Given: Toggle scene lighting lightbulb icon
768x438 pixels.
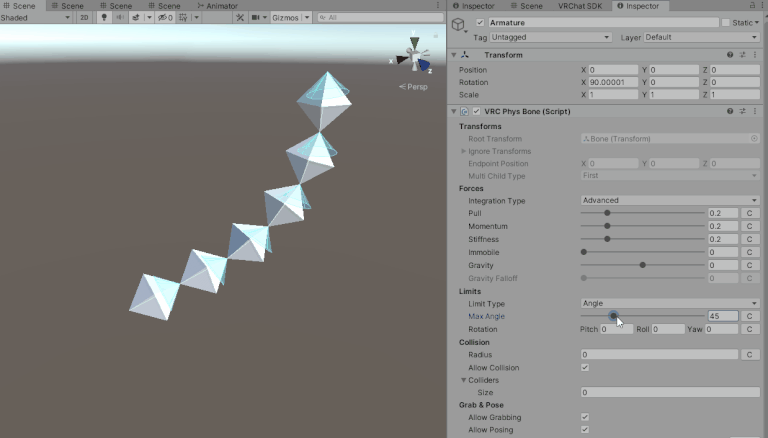Looking at the screenshot, I should (x=104, y=18).
